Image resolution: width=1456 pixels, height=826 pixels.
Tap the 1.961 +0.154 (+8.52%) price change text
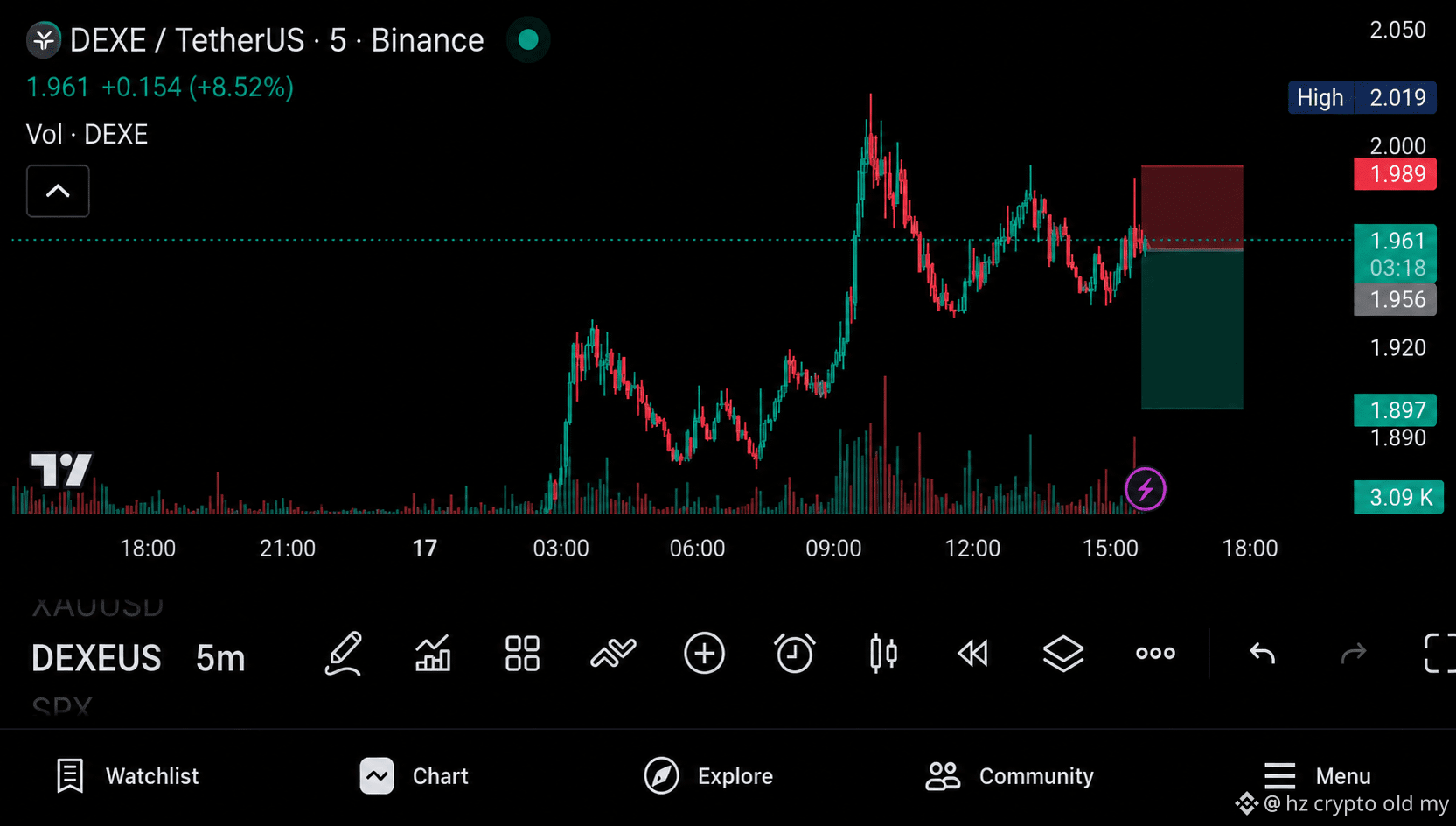pyautogui.click(x=160, y=87)
